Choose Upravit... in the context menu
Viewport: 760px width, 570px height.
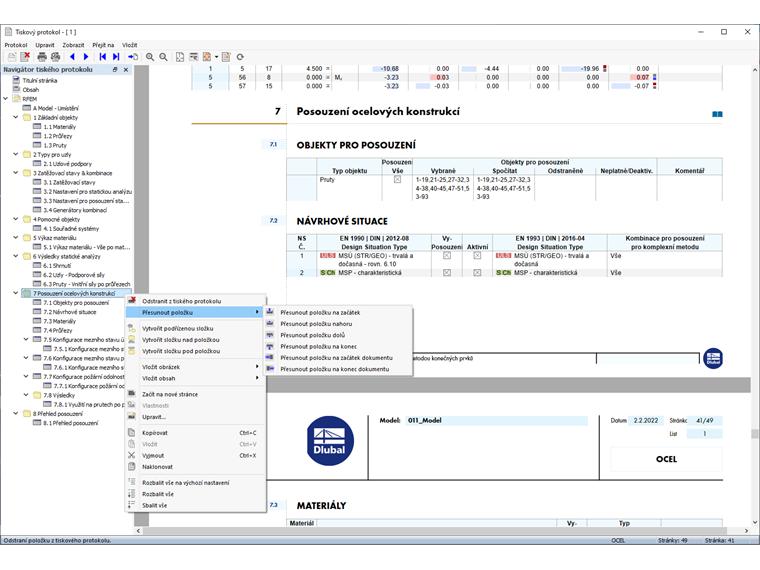(x=196, y=417)
